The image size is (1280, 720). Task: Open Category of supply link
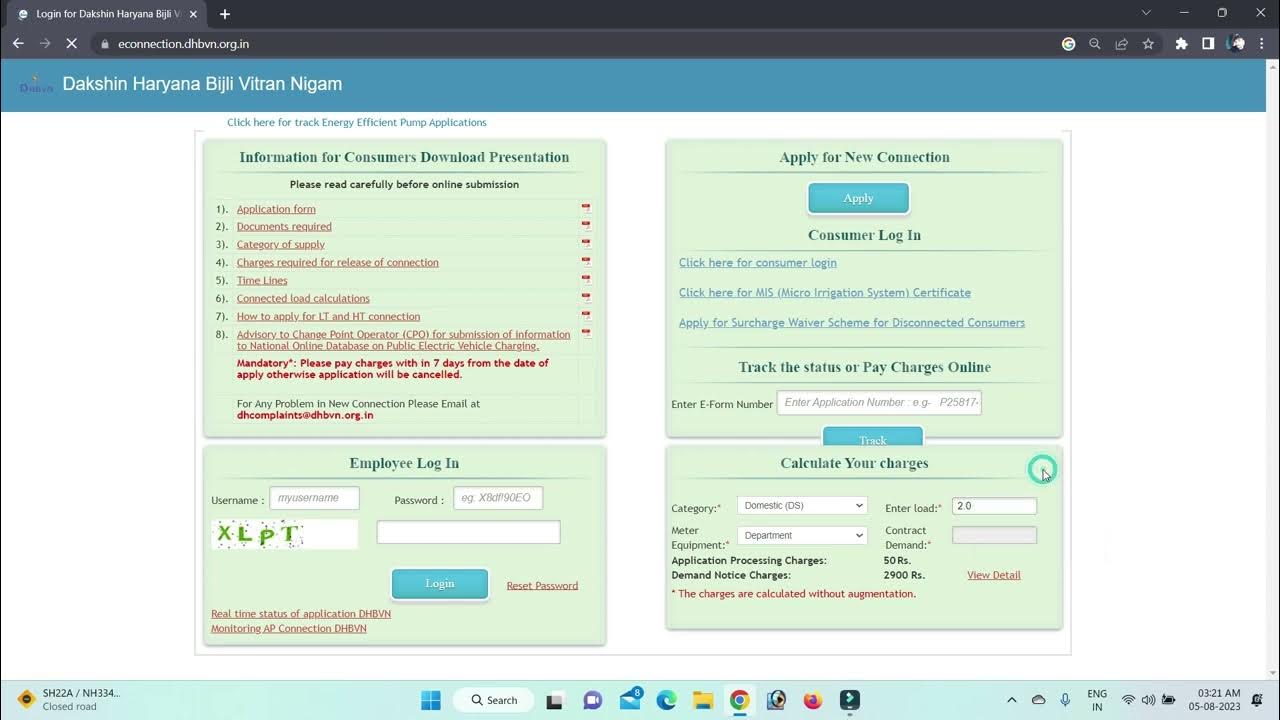(x=281, y=244)
